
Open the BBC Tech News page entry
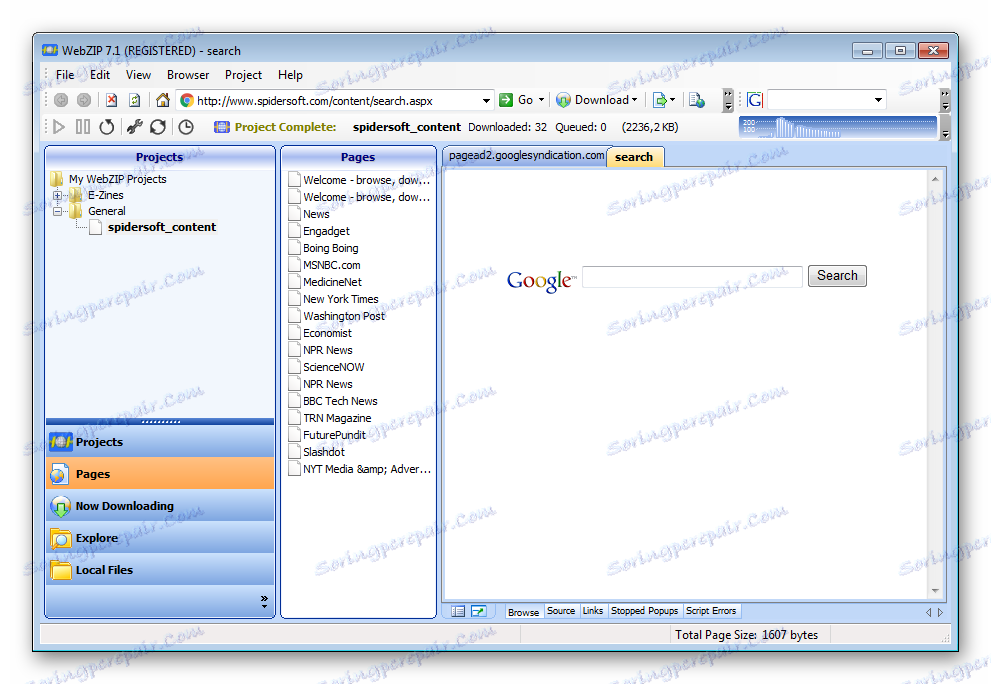340,401
